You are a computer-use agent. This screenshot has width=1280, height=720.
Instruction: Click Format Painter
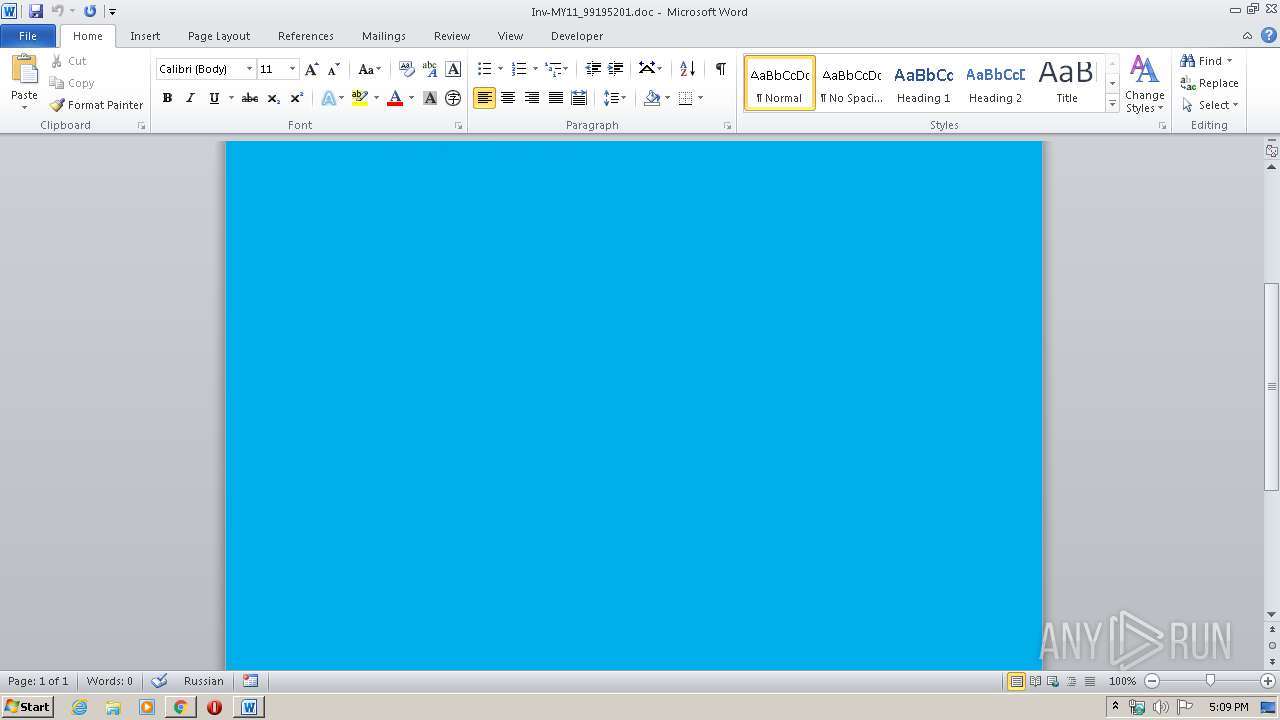(x=97, y=105)
